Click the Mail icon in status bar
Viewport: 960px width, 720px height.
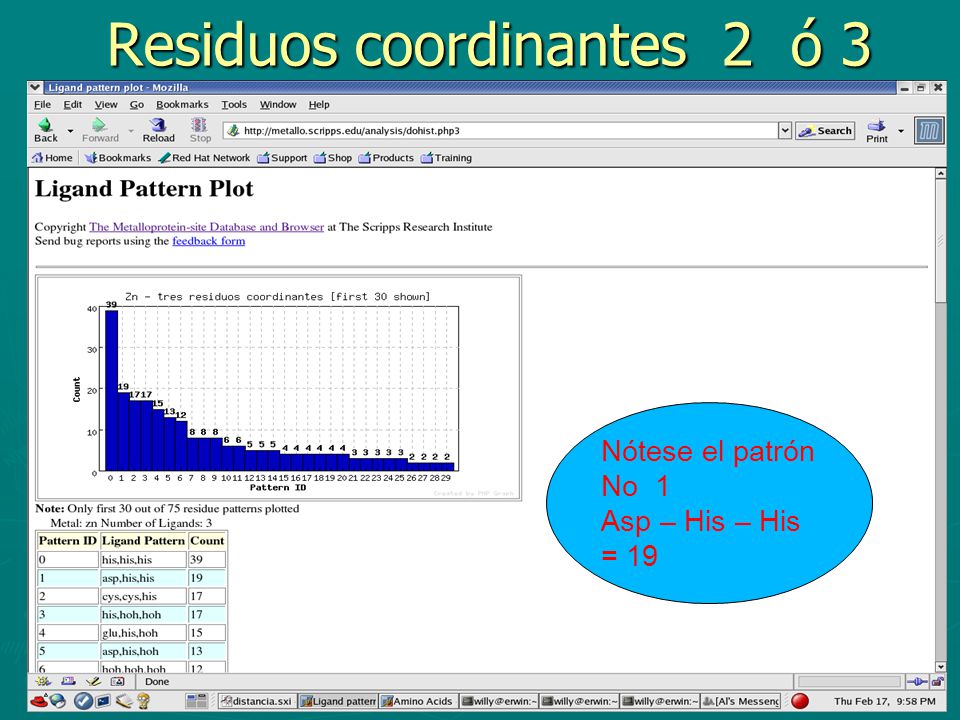pos(69,681)
